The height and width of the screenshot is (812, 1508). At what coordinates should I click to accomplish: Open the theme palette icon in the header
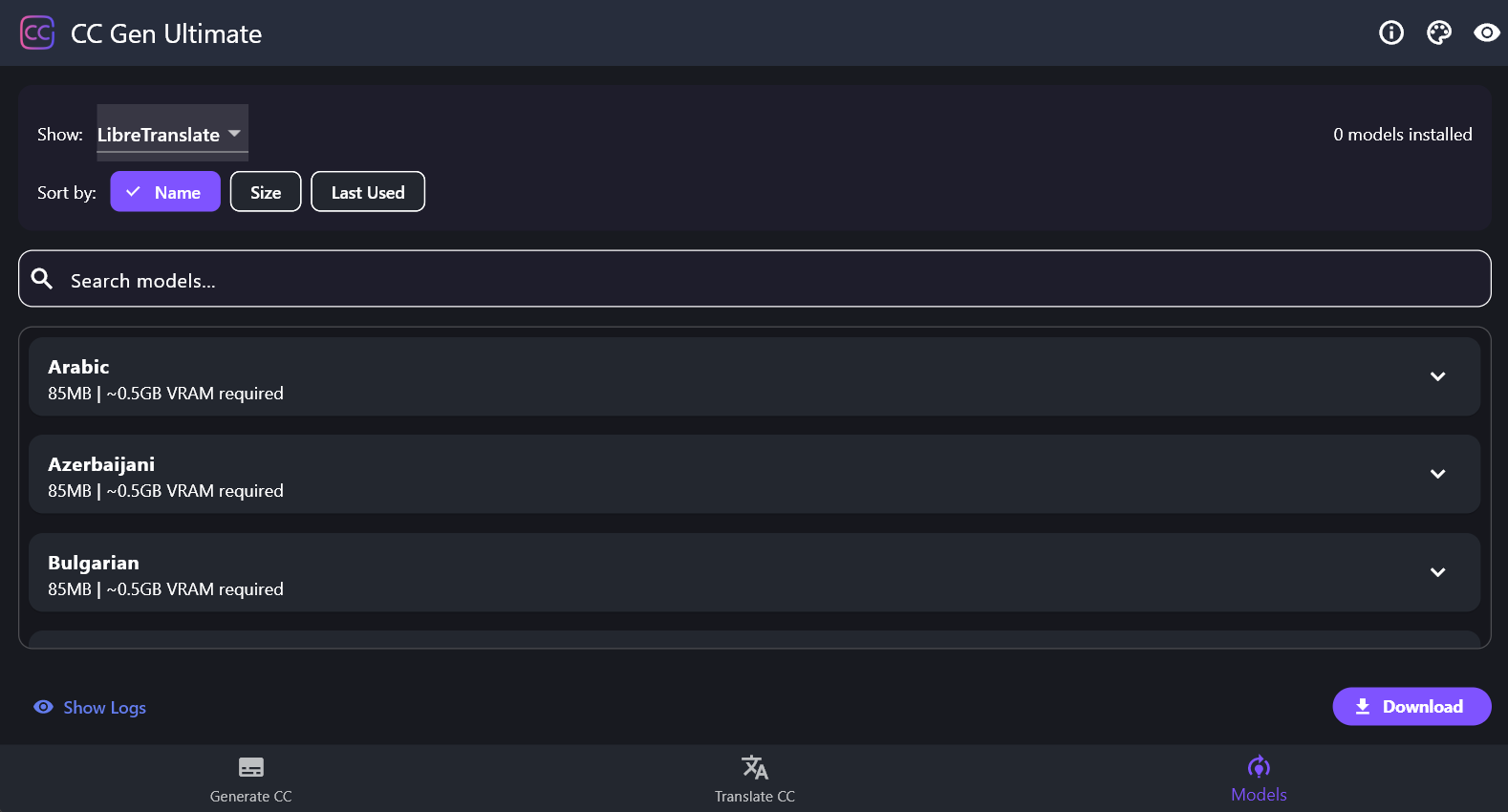coord(1439,32)
